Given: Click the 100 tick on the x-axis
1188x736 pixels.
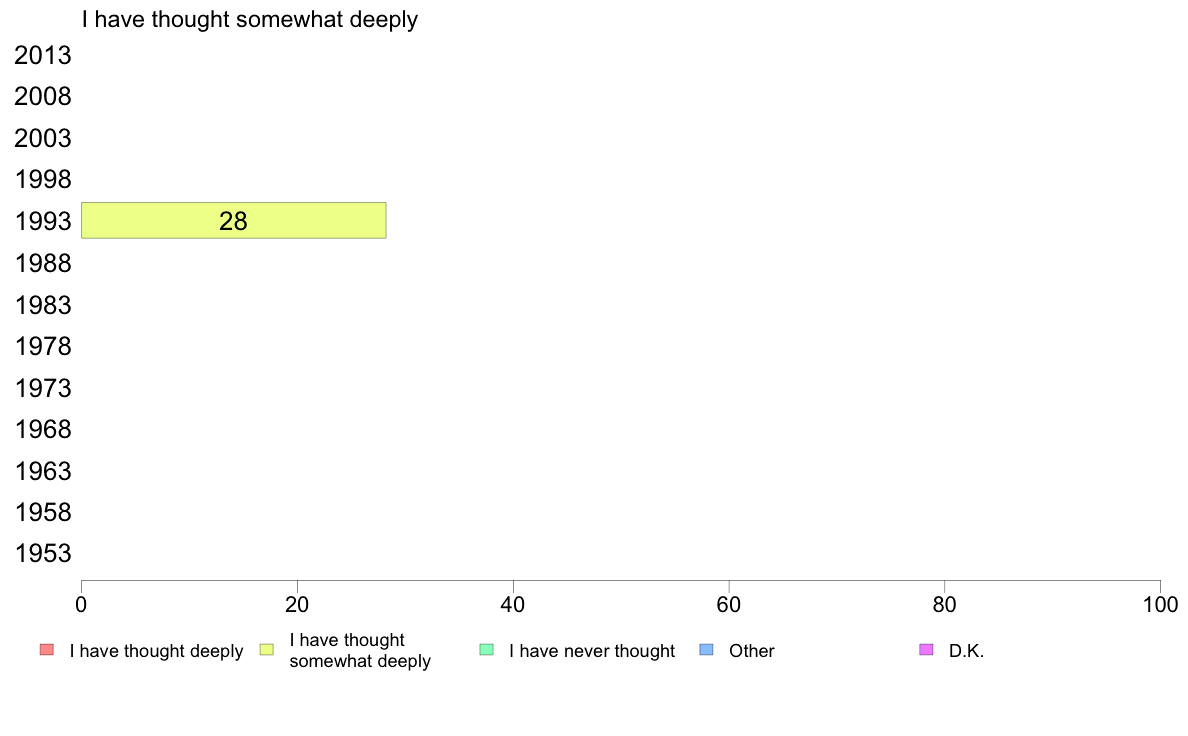Looking at the screenshot, I should [x=1160, y=605].
